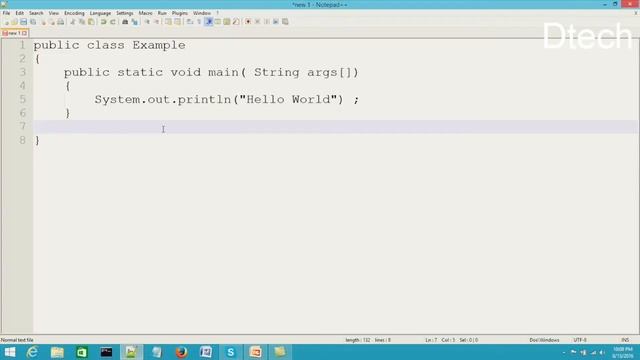Open Find with the binoculars icon

click(x=124, y=22)
